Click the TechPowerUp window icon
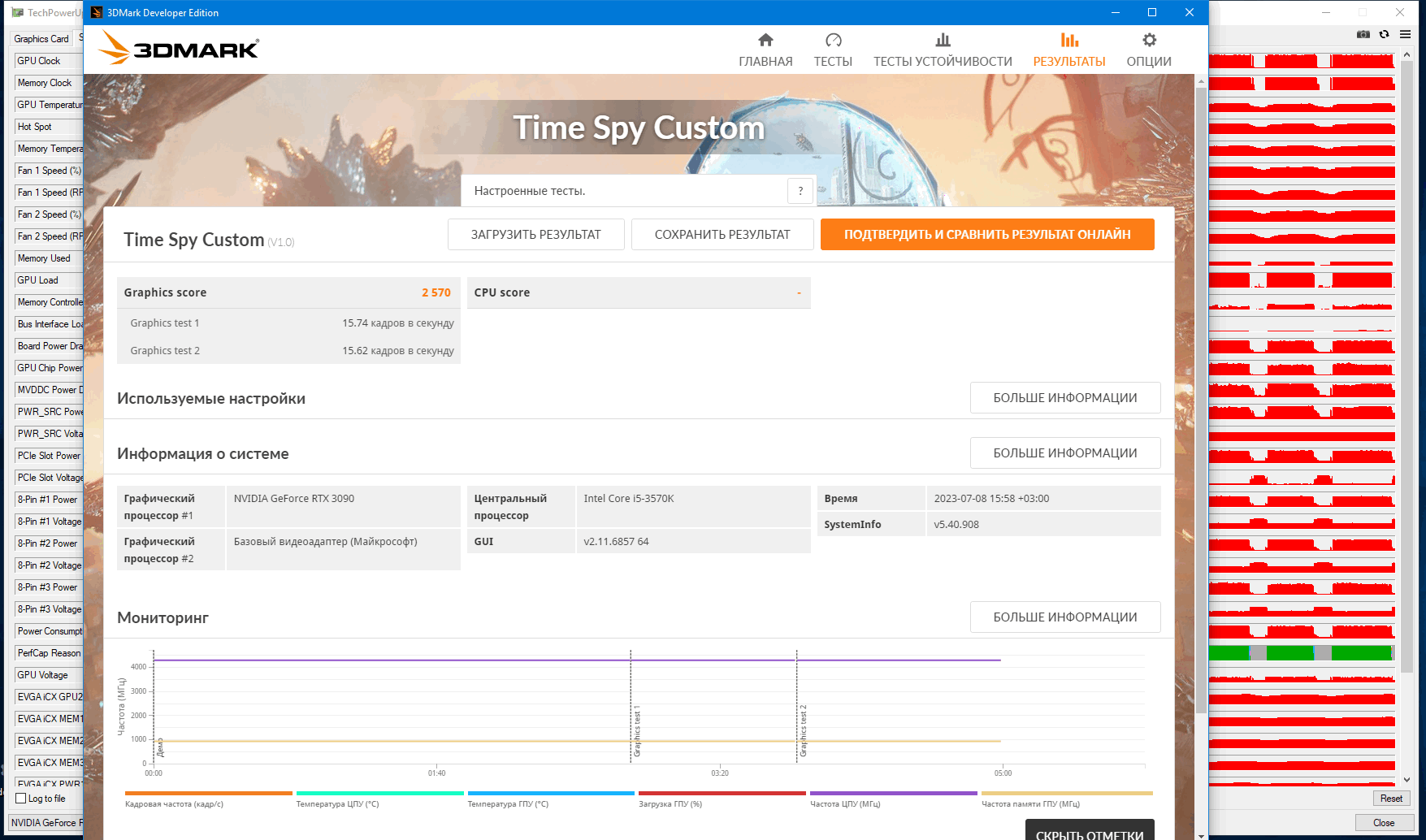The image size is (1426, 840). click(18, 12)
